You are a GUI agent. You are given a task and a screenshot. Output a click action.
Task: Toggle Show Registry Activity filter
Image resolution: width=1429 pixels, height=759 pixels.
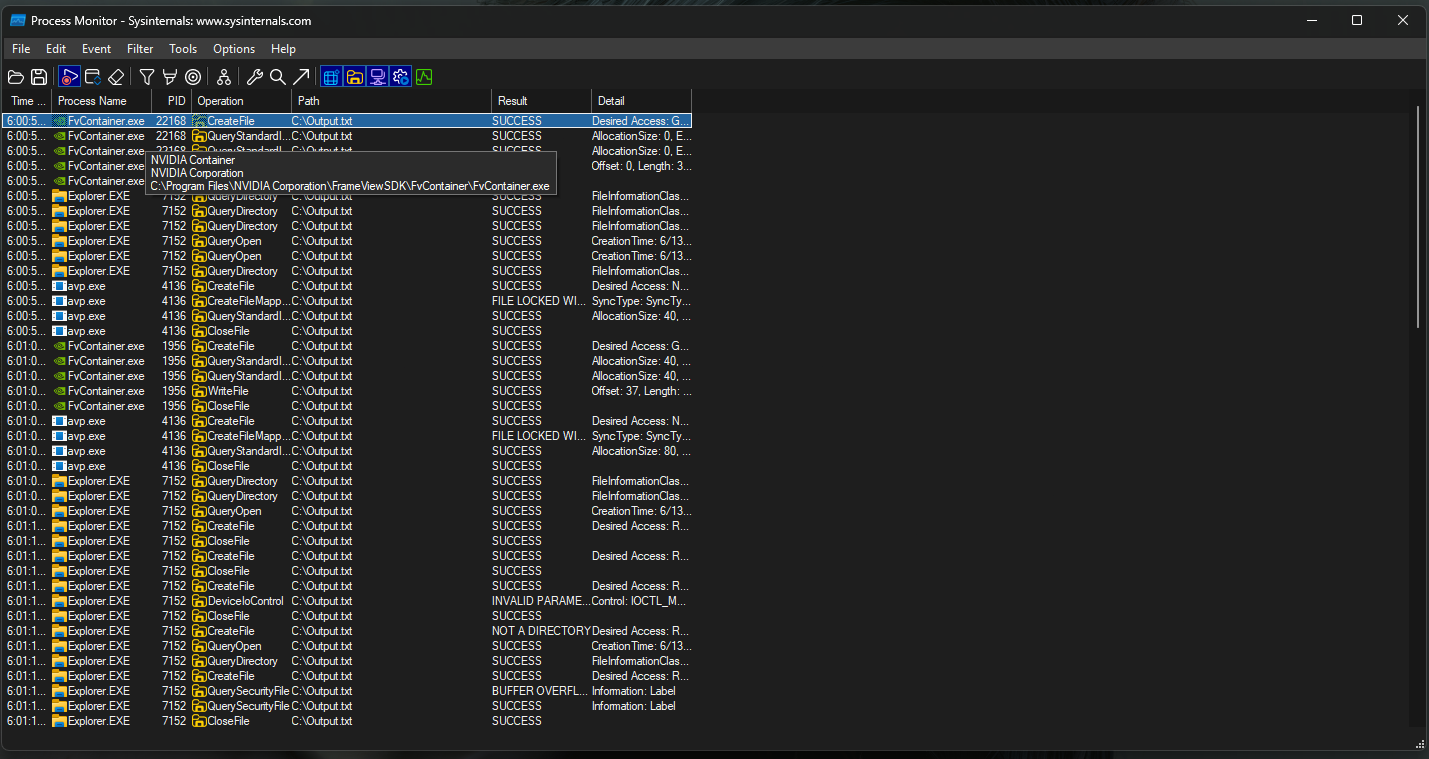point(331,77)
